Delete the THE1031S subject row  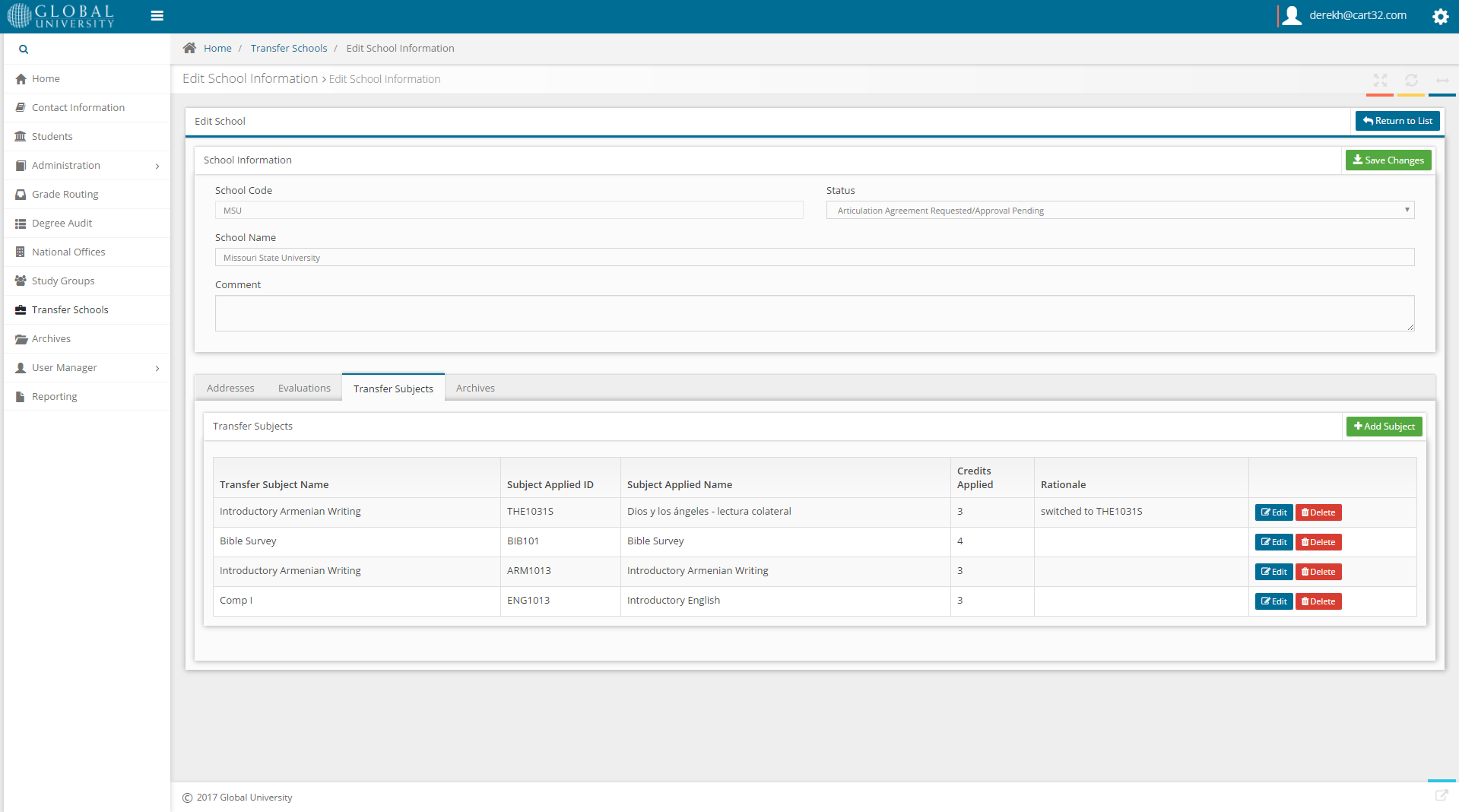click(1318, 512)
